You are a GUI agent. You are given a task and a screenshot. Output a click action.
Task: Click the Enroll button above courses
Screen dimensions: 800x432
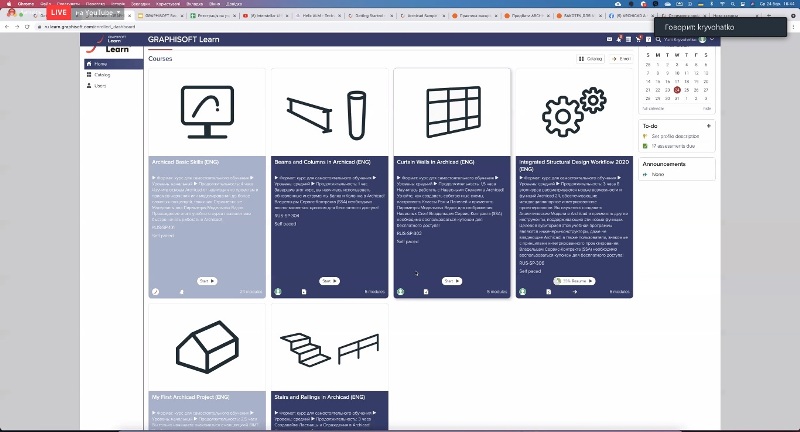tap(621, 59)
